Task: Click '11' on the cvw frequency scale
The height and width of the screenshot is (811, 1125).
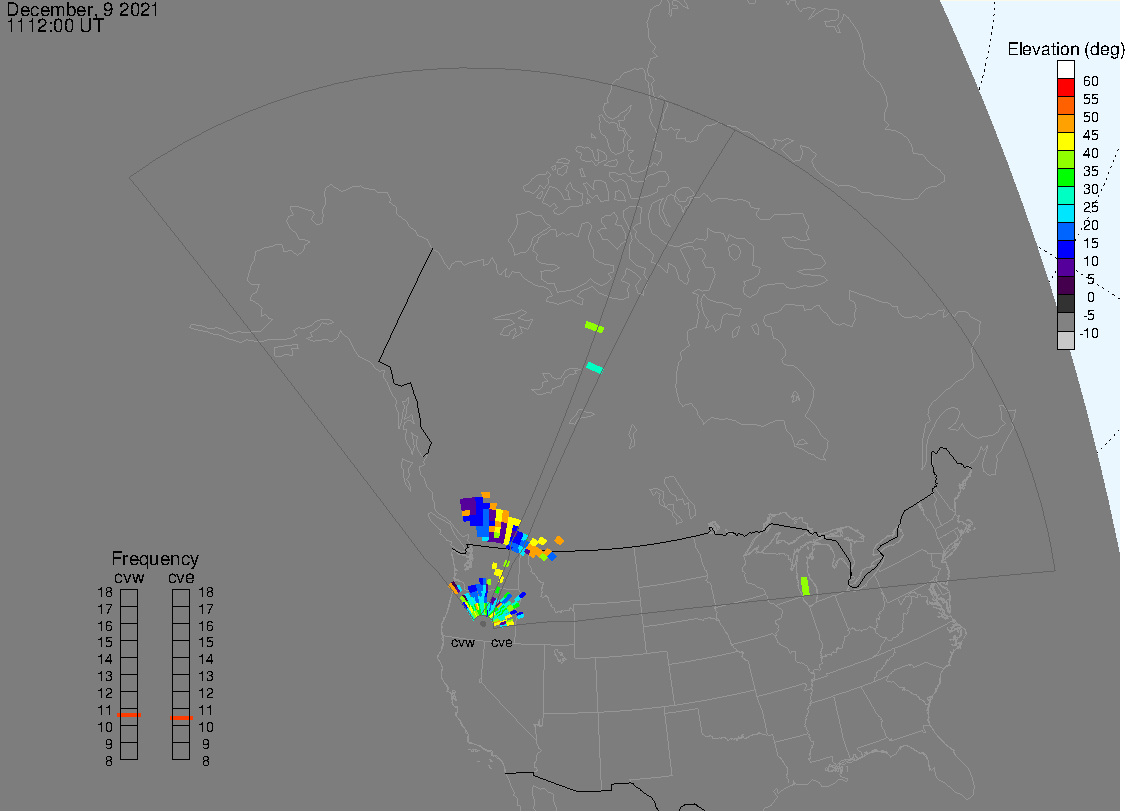Action: click(x=105, y=710)
